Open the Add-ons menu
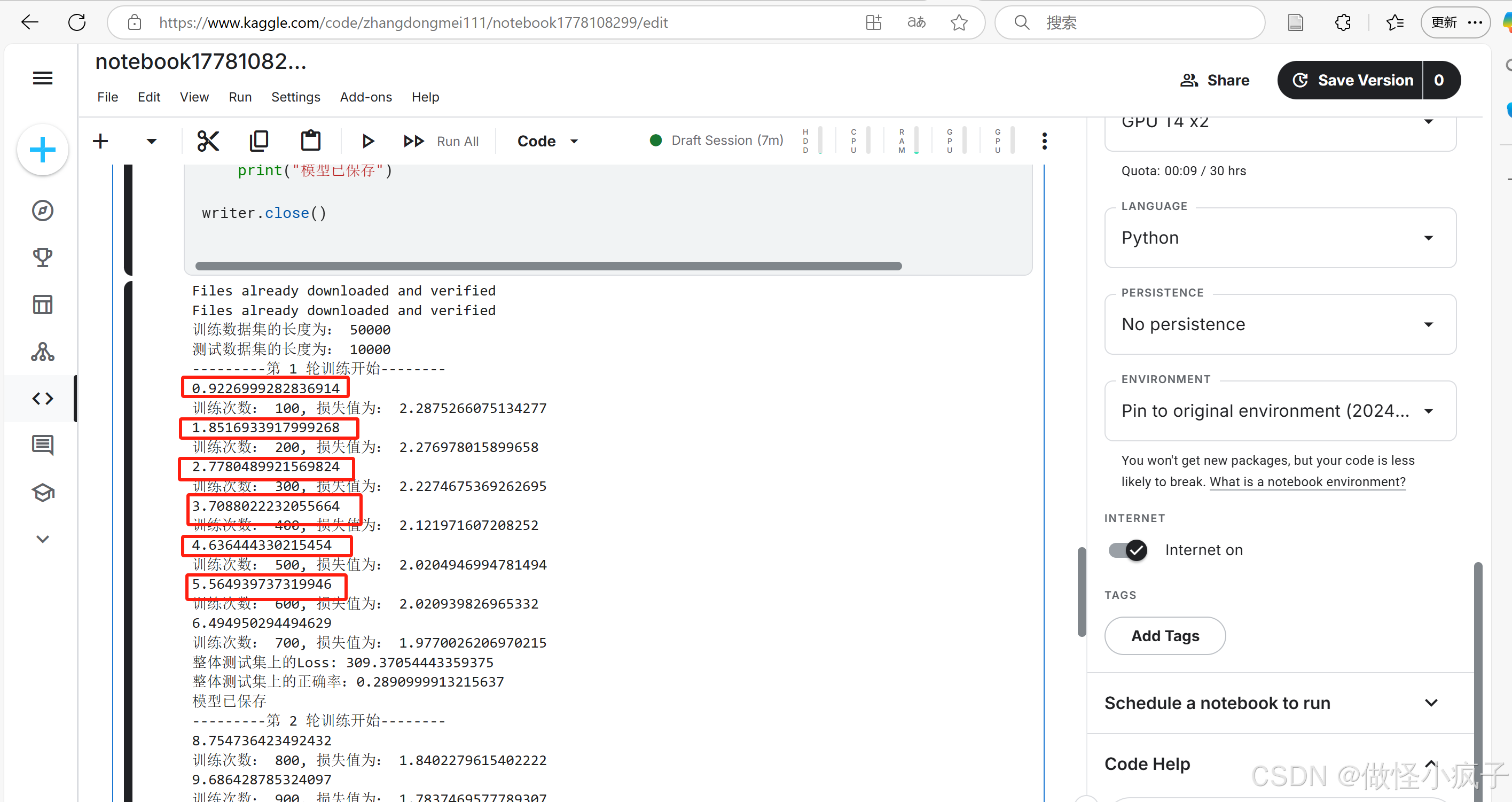Screen dimensions: 1512x802 tap(366, 97)
